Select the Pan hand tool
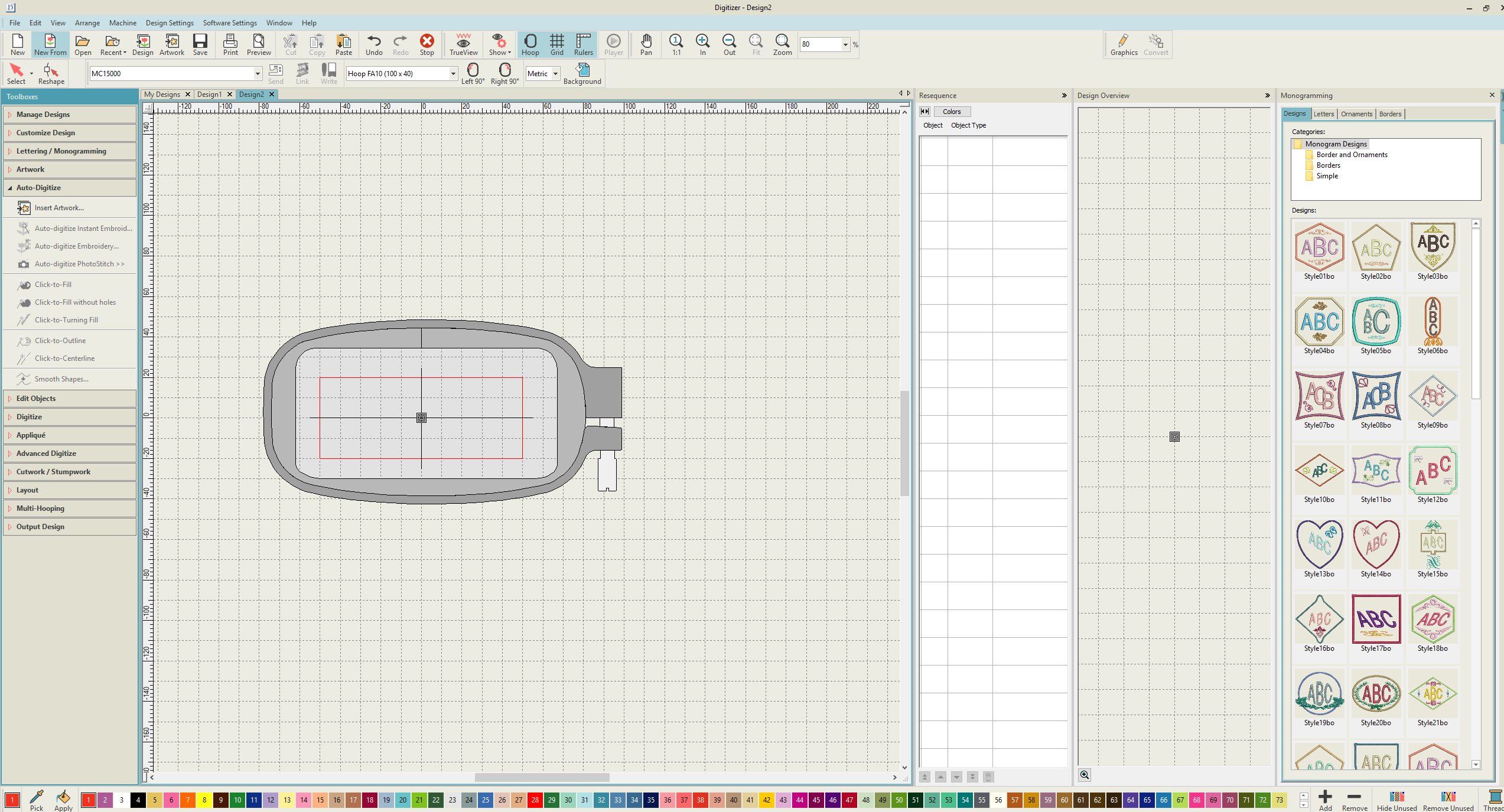1504x812 pixels. [646, 44]
